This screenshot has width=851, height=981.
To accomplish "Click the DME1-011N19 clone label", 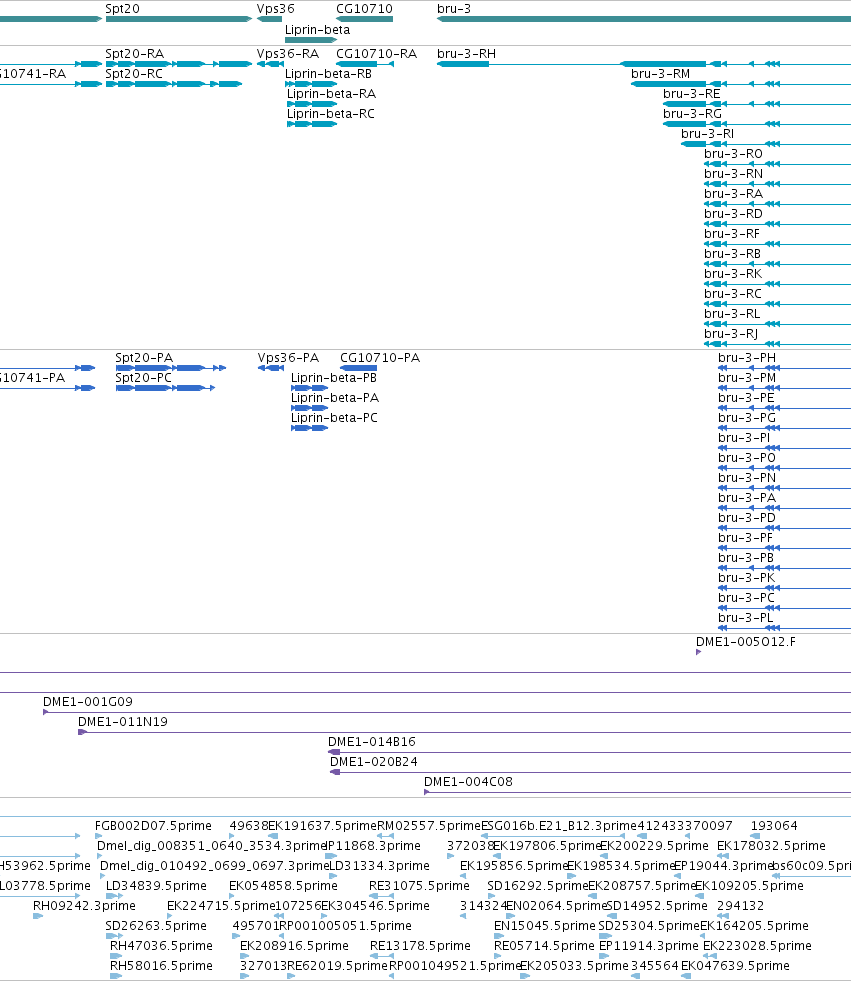I will 123,722.
